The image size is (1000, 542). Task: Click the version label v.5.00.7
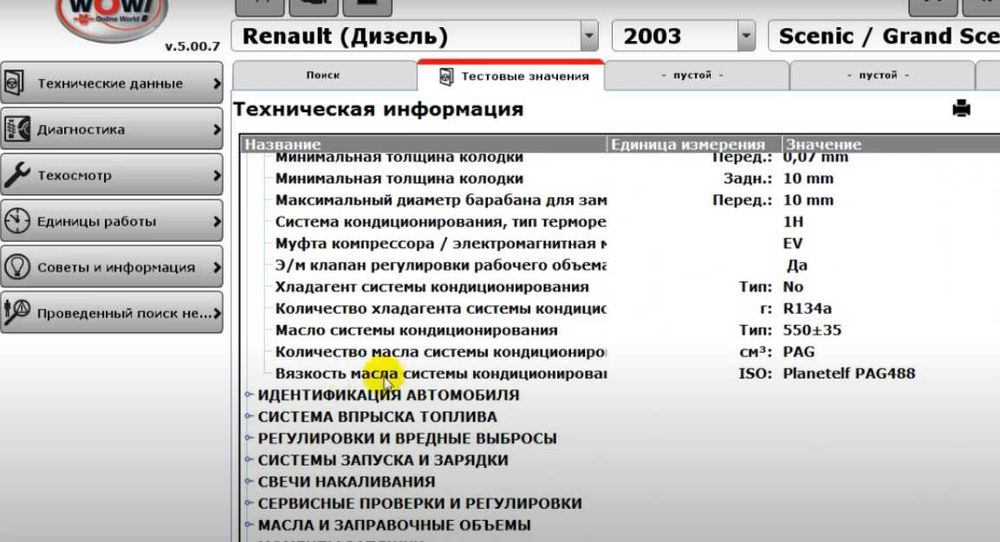click(192, 47)
